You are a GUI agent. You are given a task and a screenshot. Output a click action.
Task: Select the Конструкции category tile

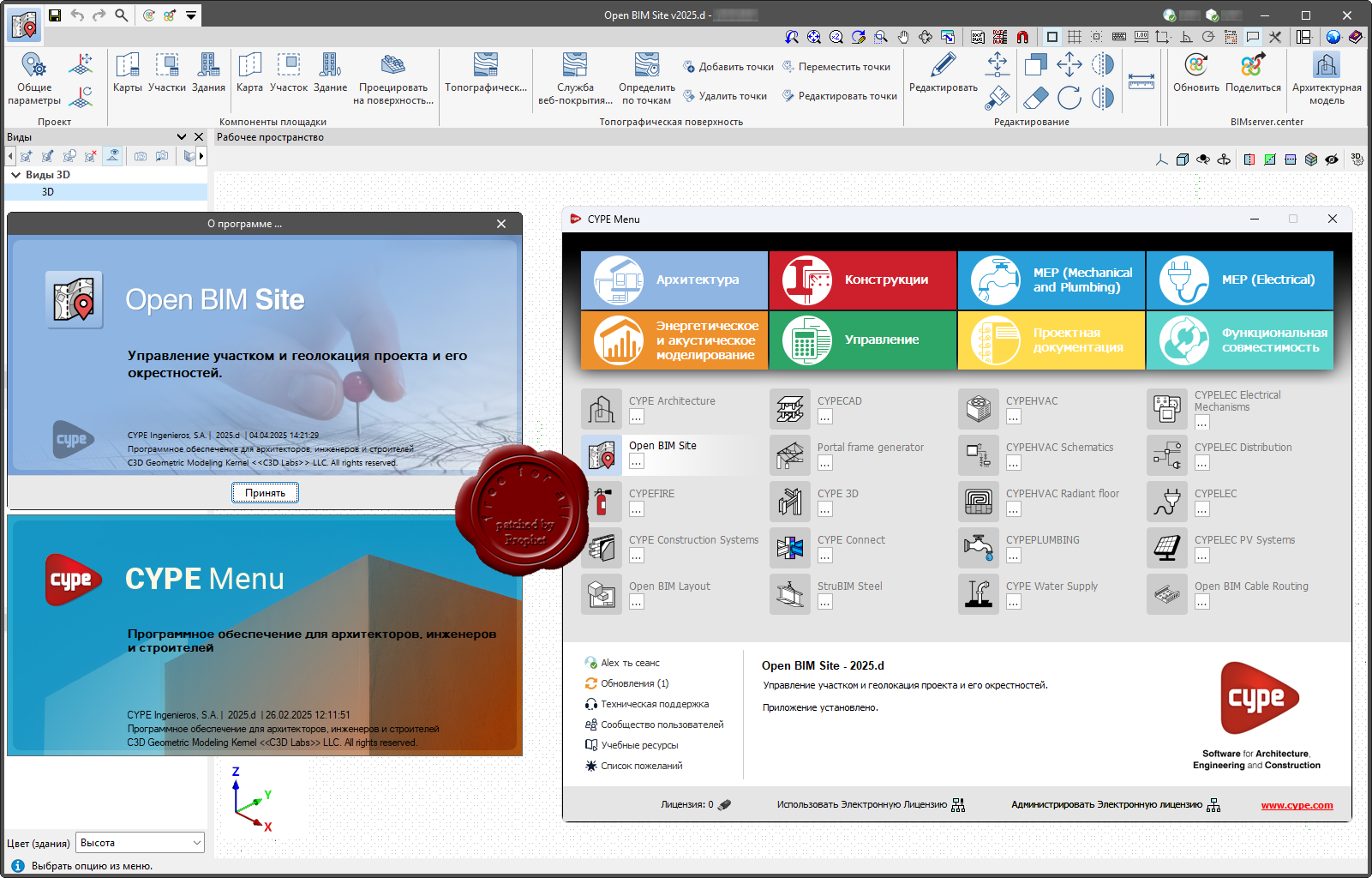[863, 280]
